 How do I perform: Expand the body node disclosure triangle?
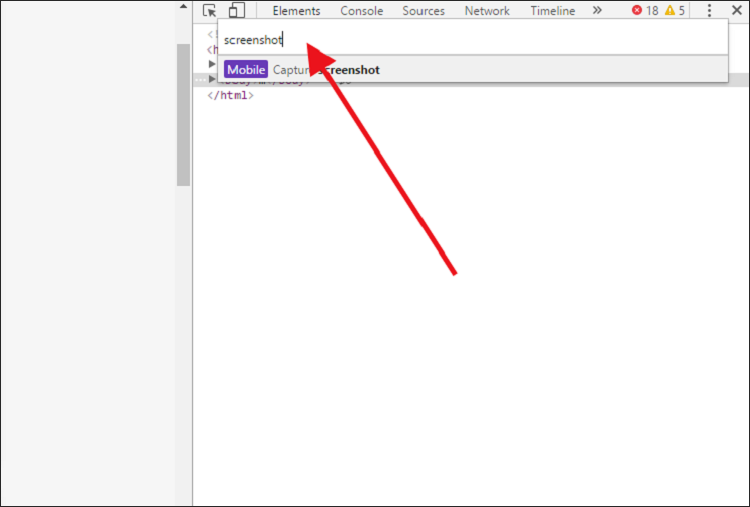(x=212, y=79)
